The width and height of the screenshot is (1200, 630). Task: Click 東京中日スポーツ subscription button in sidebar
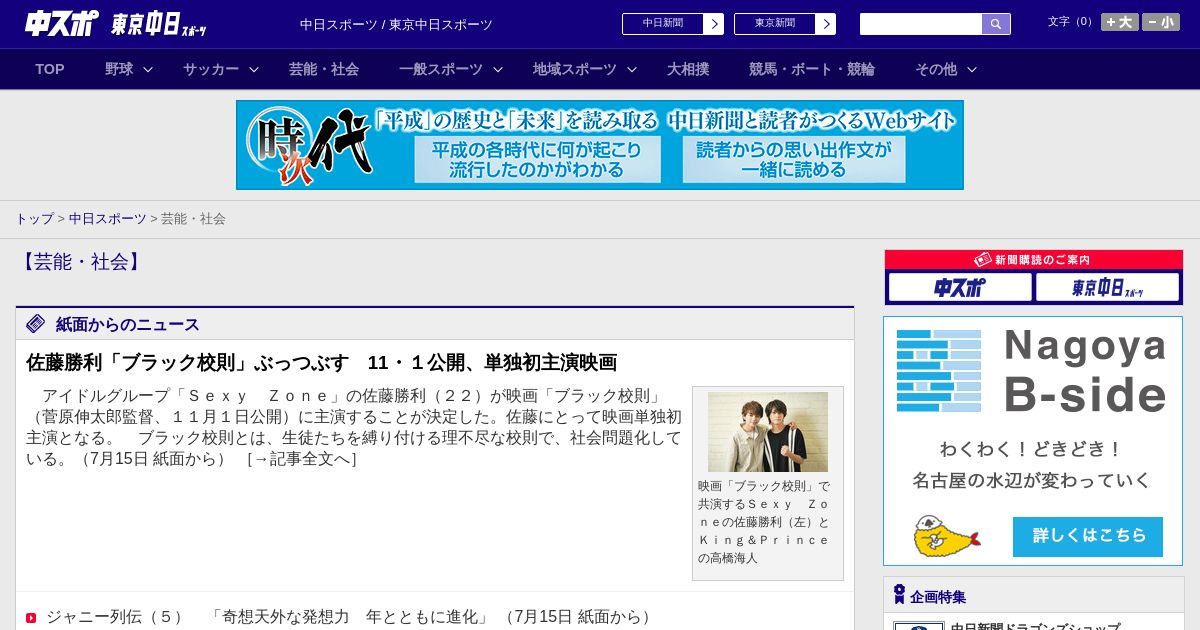(1107, 288)
